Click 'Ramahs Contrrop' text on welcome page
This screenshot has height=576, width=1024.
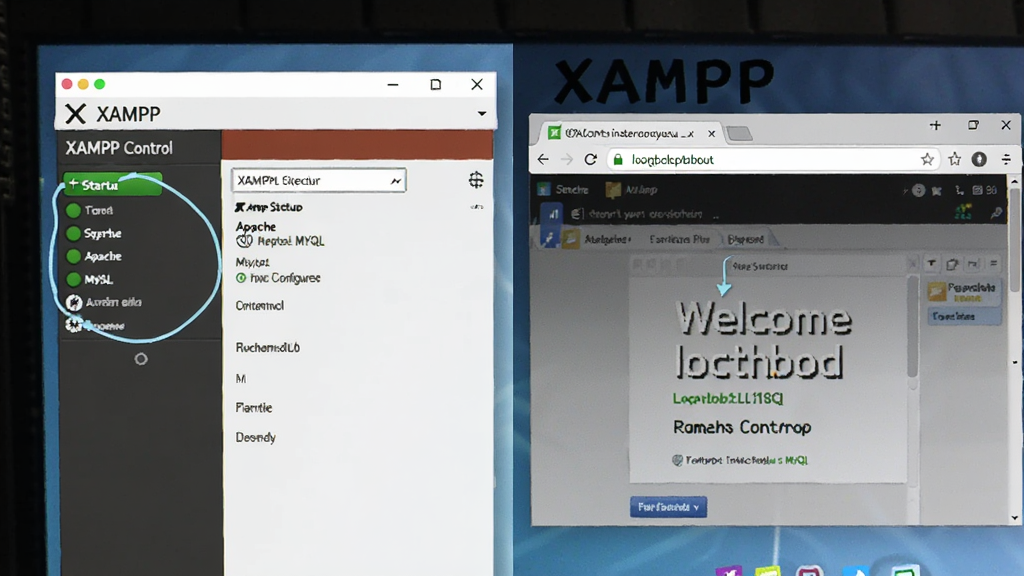point(742,427)
